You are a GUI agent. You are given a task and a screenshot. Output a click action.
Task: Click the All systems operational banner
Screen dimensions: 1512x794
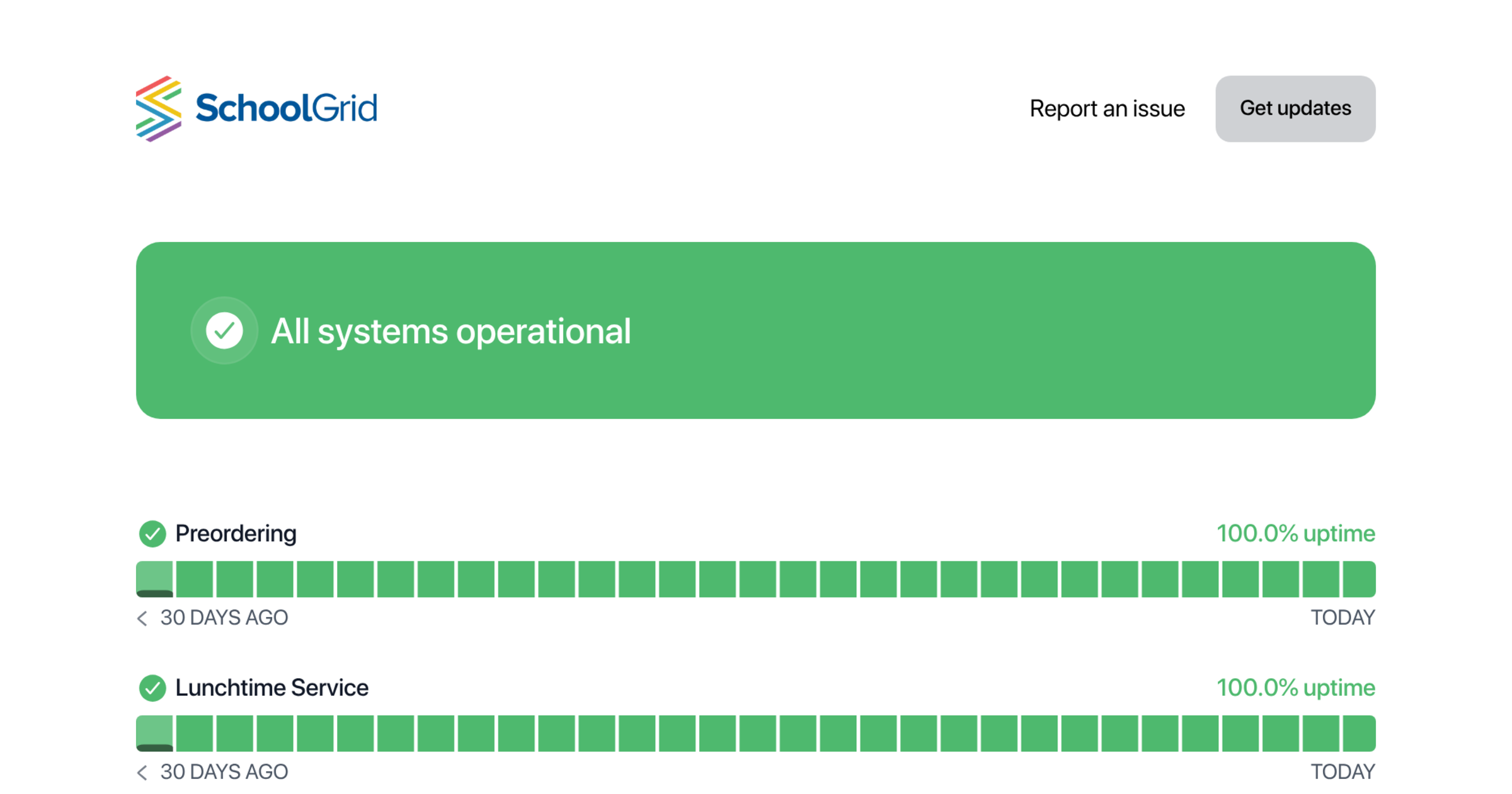(x=945, y=330)
